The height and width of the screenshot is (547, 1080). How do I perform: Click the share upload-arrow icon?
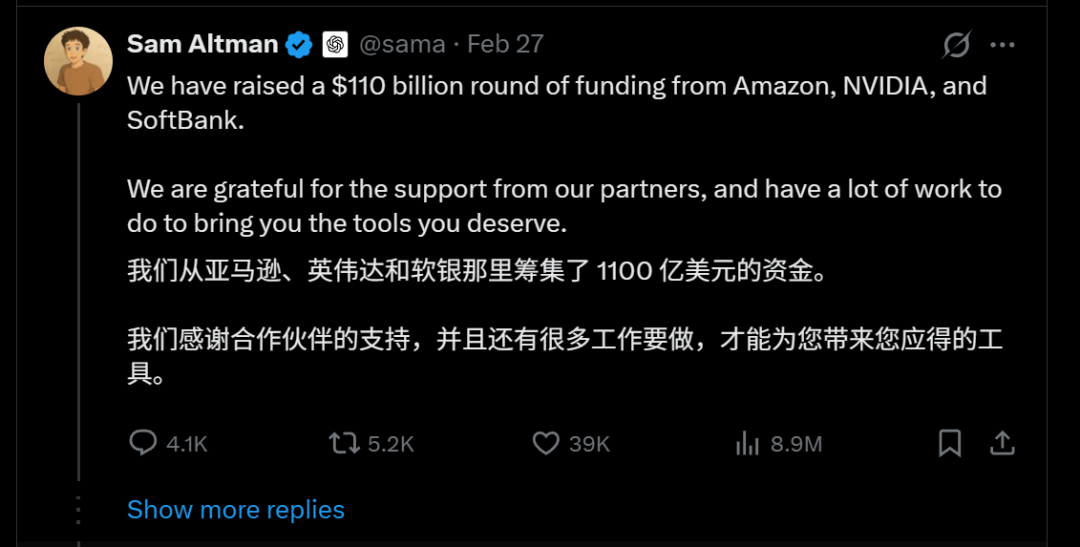click(x=1002, y=443)
